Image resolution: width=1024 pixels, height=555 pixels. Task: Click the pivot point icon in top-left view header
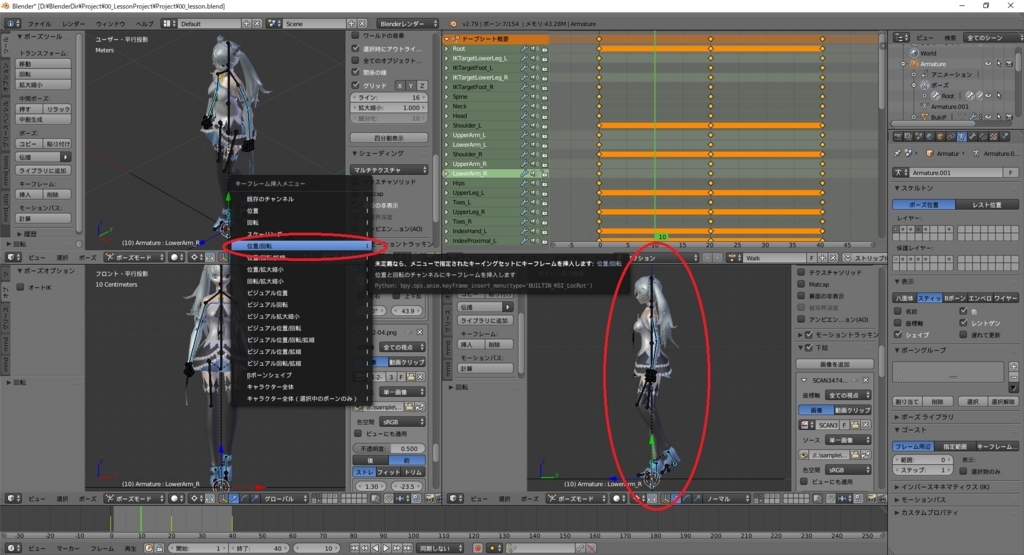(195, 257)
